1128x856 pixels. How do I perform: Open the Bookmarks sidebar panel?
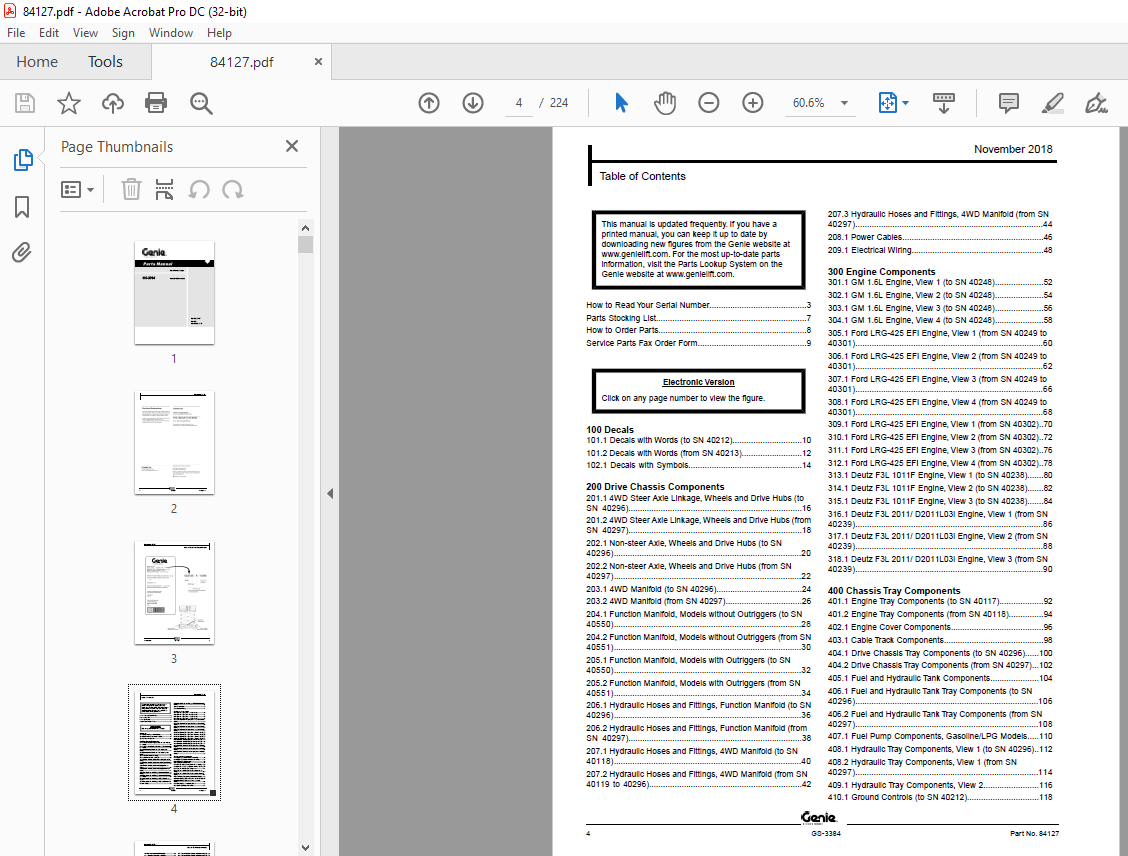(x=22, y=207)
